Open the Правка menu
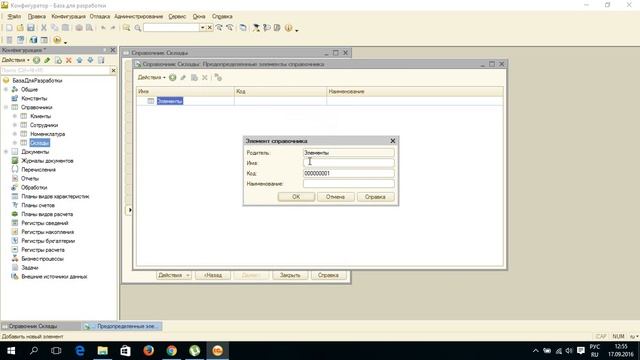Screen dimensions: 640x360 [x=37, y=16]
